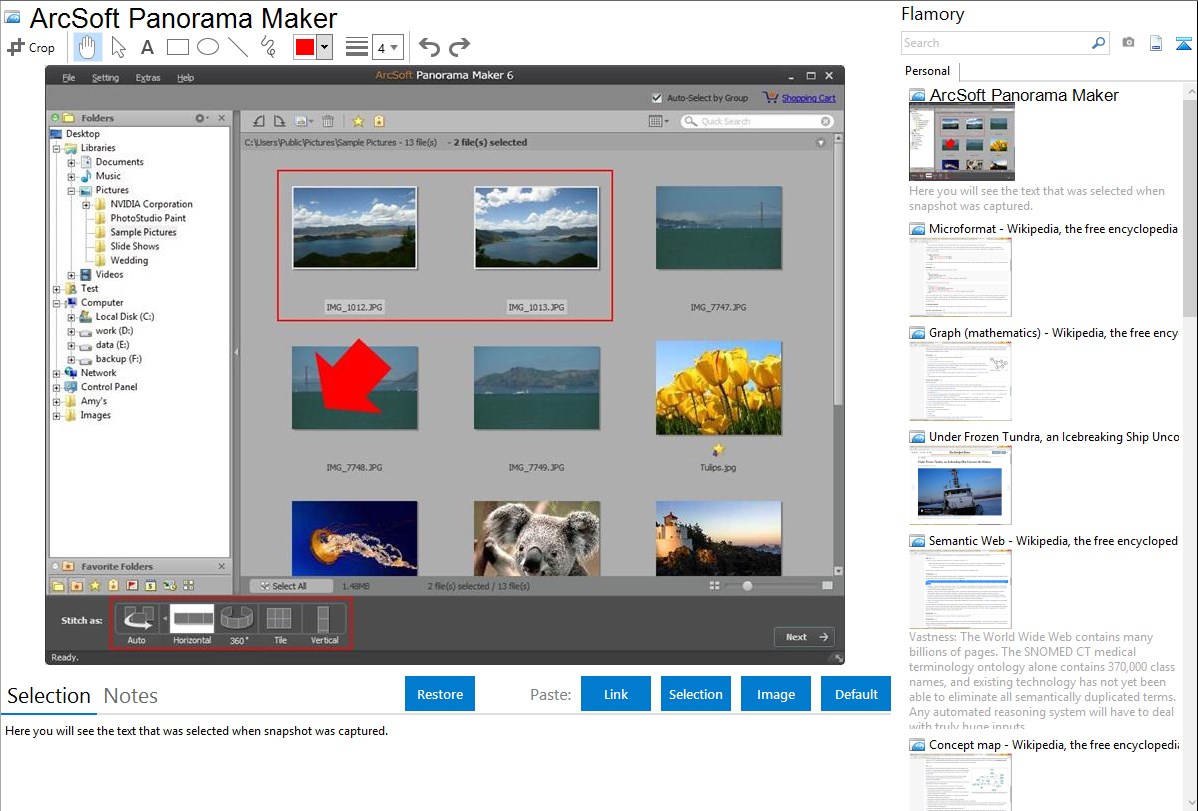The height and width of the screenshot is (811, 1198).
Task: Click the Restore button
Action: (440, 694)
